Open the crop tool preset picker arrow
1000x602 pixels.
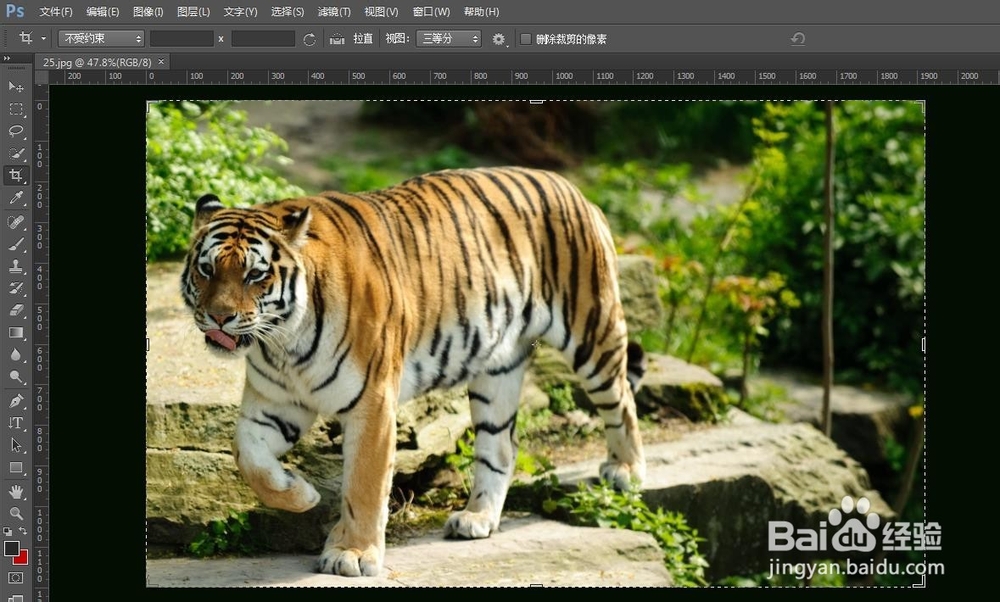pyautogui.click(x=43, y=39)
